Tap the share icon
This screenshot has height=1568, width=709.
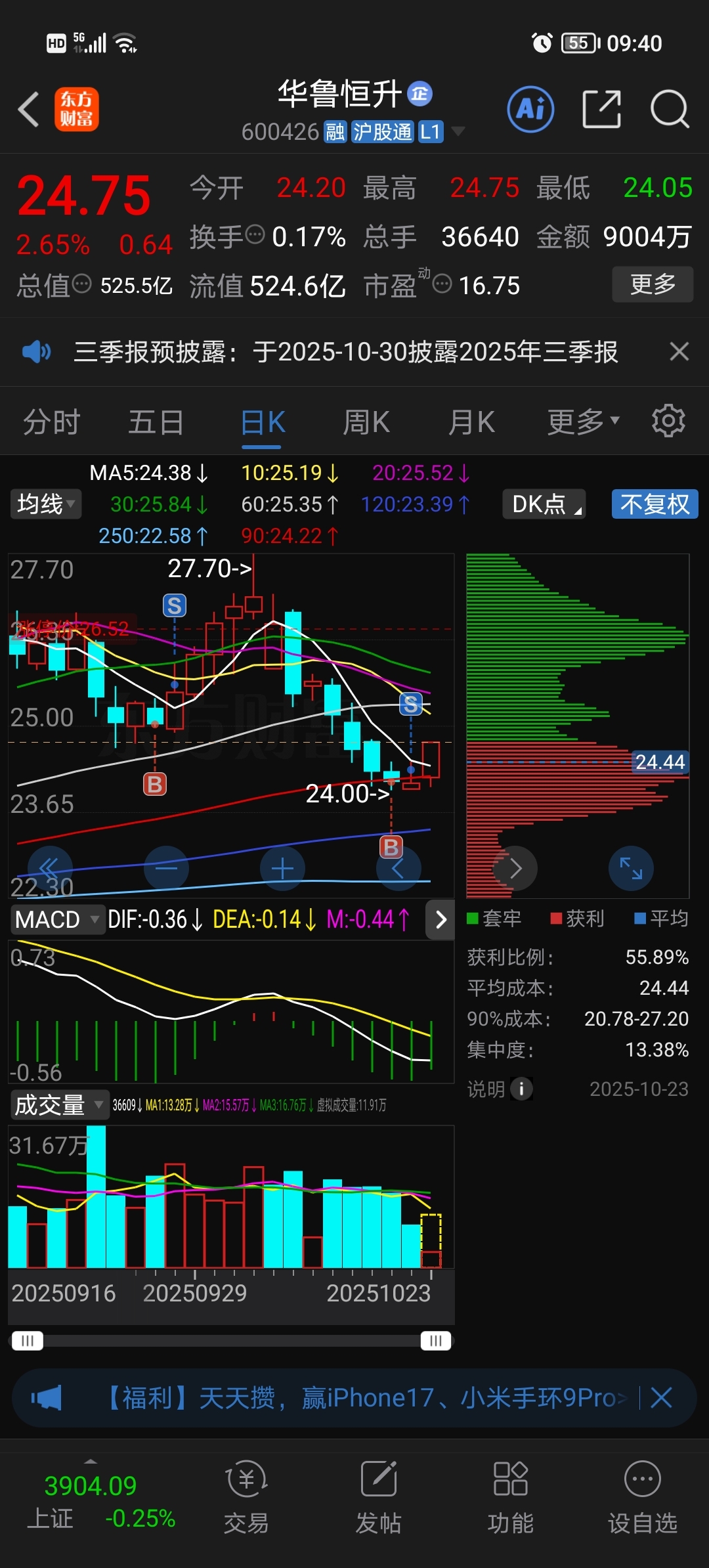coord(602,109)
